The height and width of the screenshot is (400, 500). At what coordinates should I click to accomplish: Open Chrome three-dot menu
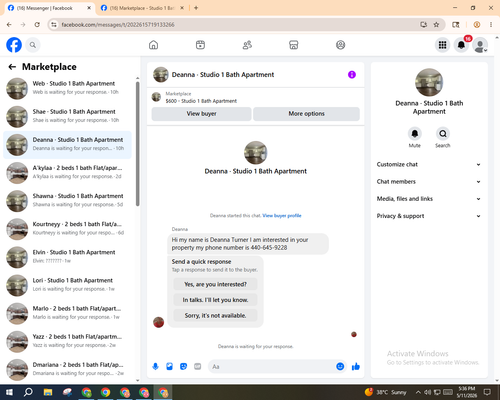coord(491,25)
